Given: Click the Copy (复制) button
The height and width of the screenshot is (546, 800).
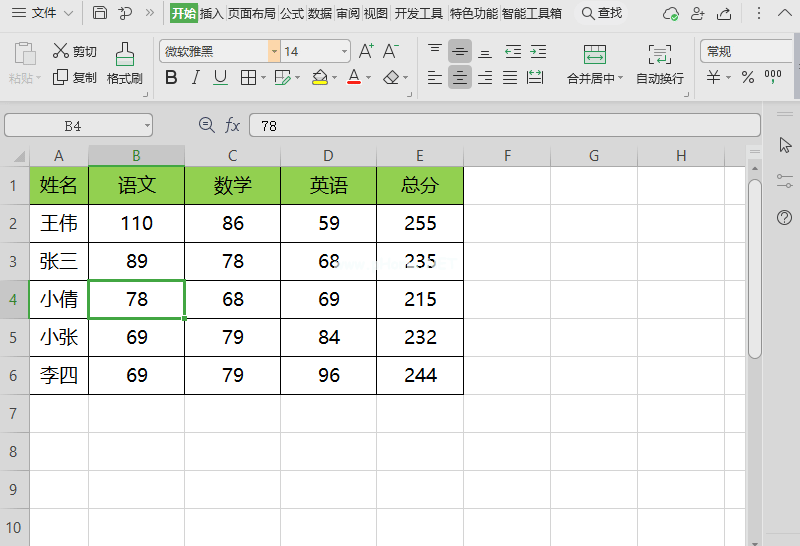Looking at the screenshot, I should click(x=74, y=78).
